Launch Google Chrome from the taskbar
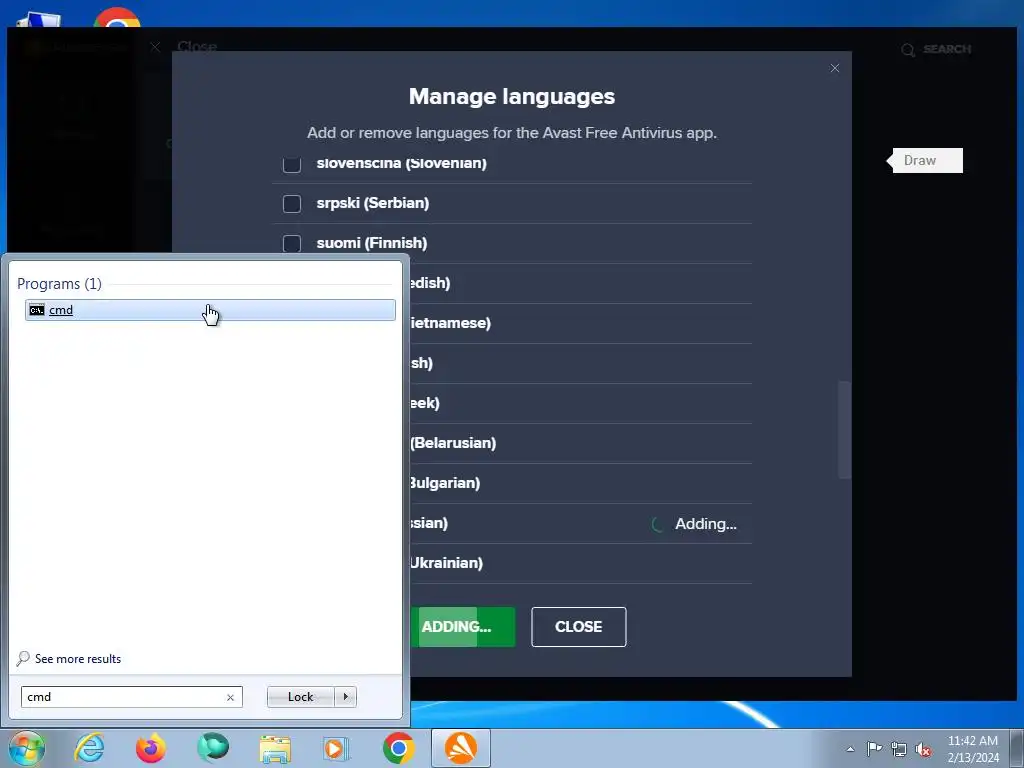The height and width of the screenshot is (768, 1024). [399, 748]
